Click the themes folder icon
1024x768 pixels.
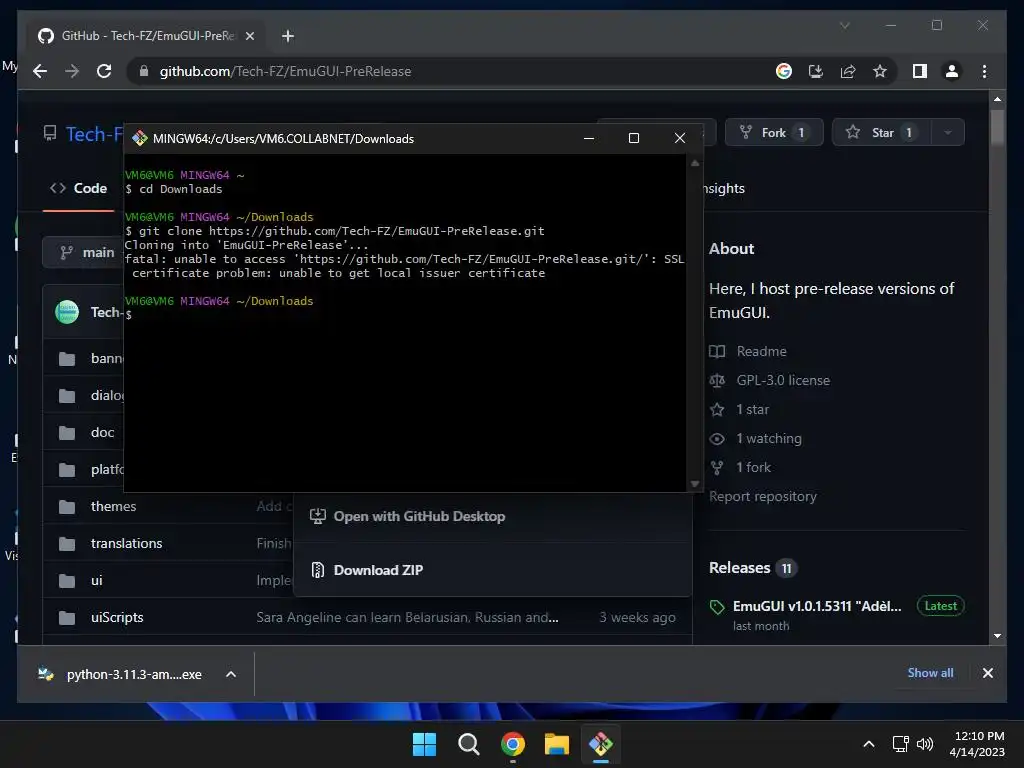(x=67, y=506)
